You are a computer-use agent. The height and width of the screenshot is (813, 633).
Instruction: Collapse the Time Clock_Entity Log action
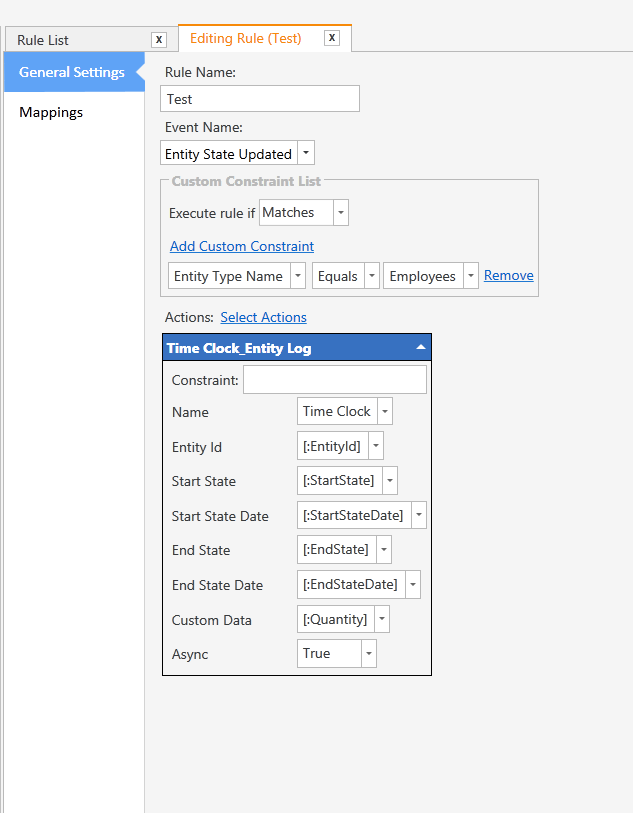tap(420, 347)
